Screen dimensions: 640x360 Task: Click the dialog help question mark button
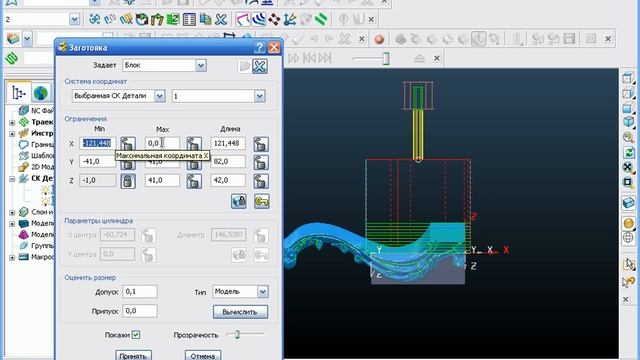(x=259, y=47)
